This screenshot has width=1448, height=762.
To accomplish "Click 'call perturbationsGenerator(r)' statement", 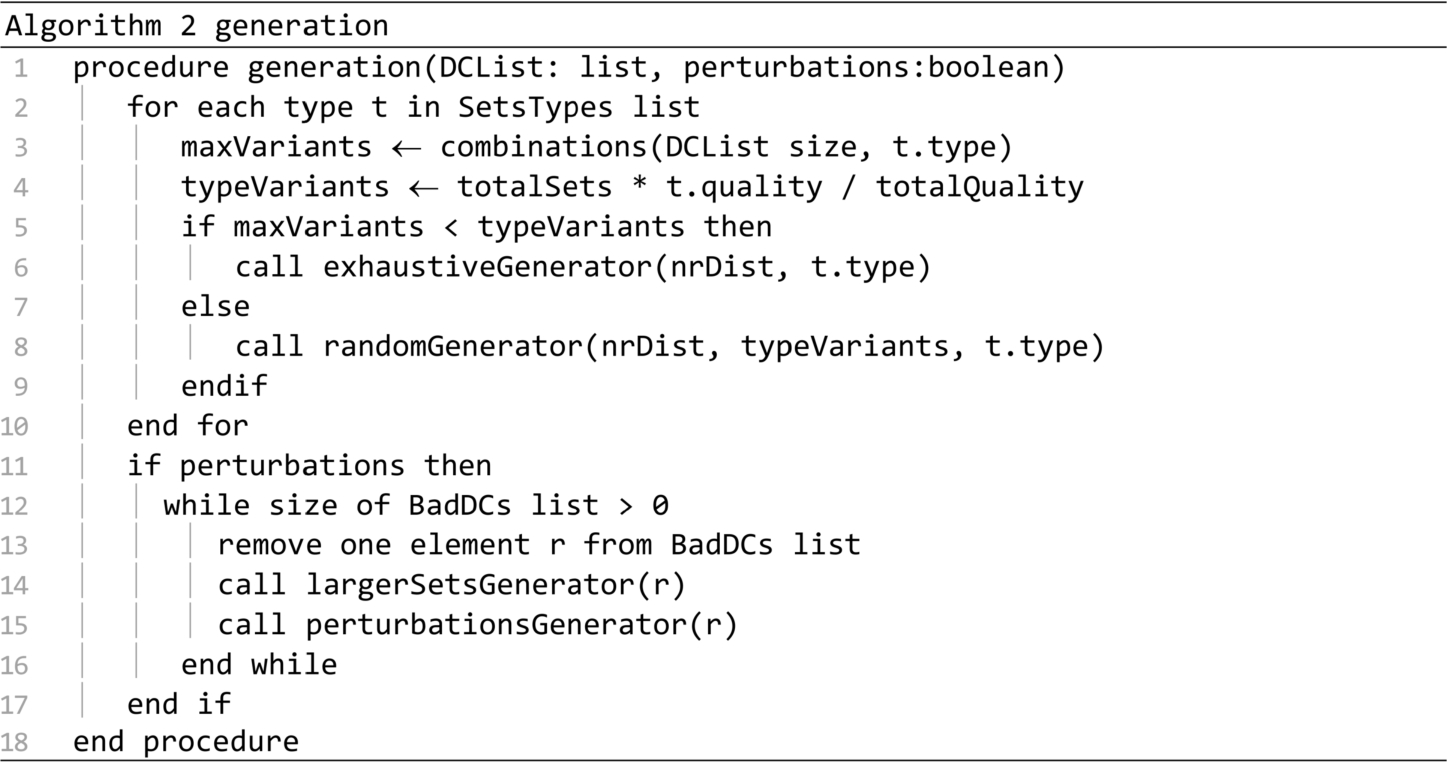I will [477, 624].
